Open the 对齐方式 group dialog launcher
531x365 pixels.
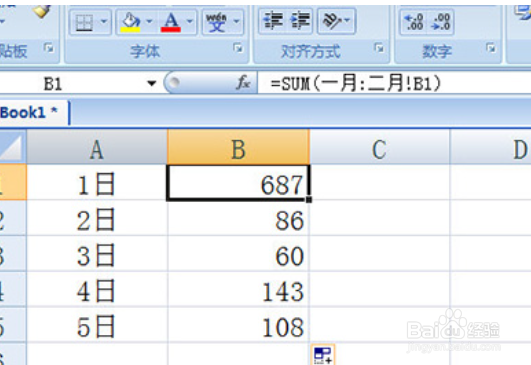click(379, 48)
